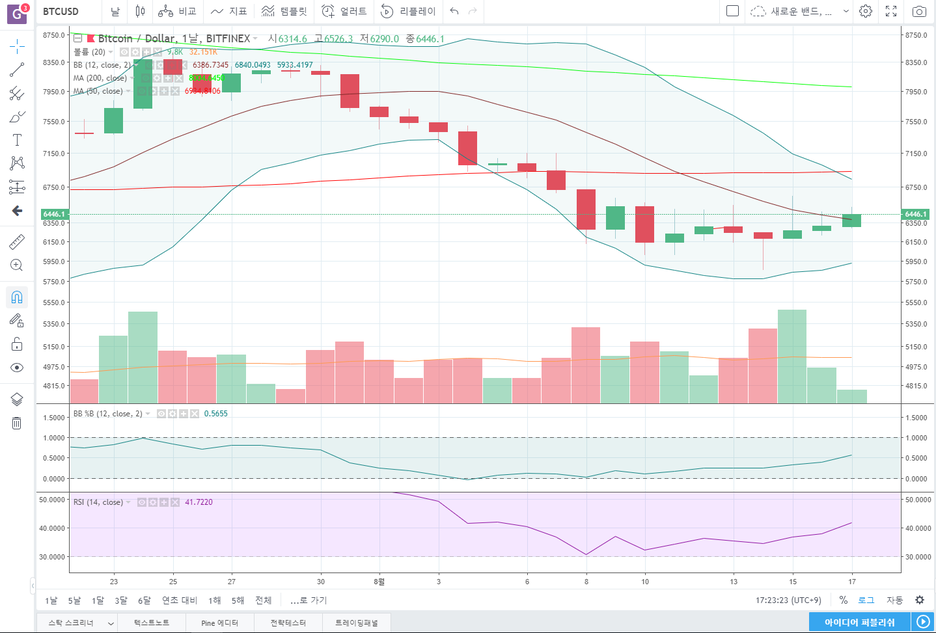This screenshot has width=936, height=633.
Task: Click the purple G profile logo
Action: click(17, 13)
